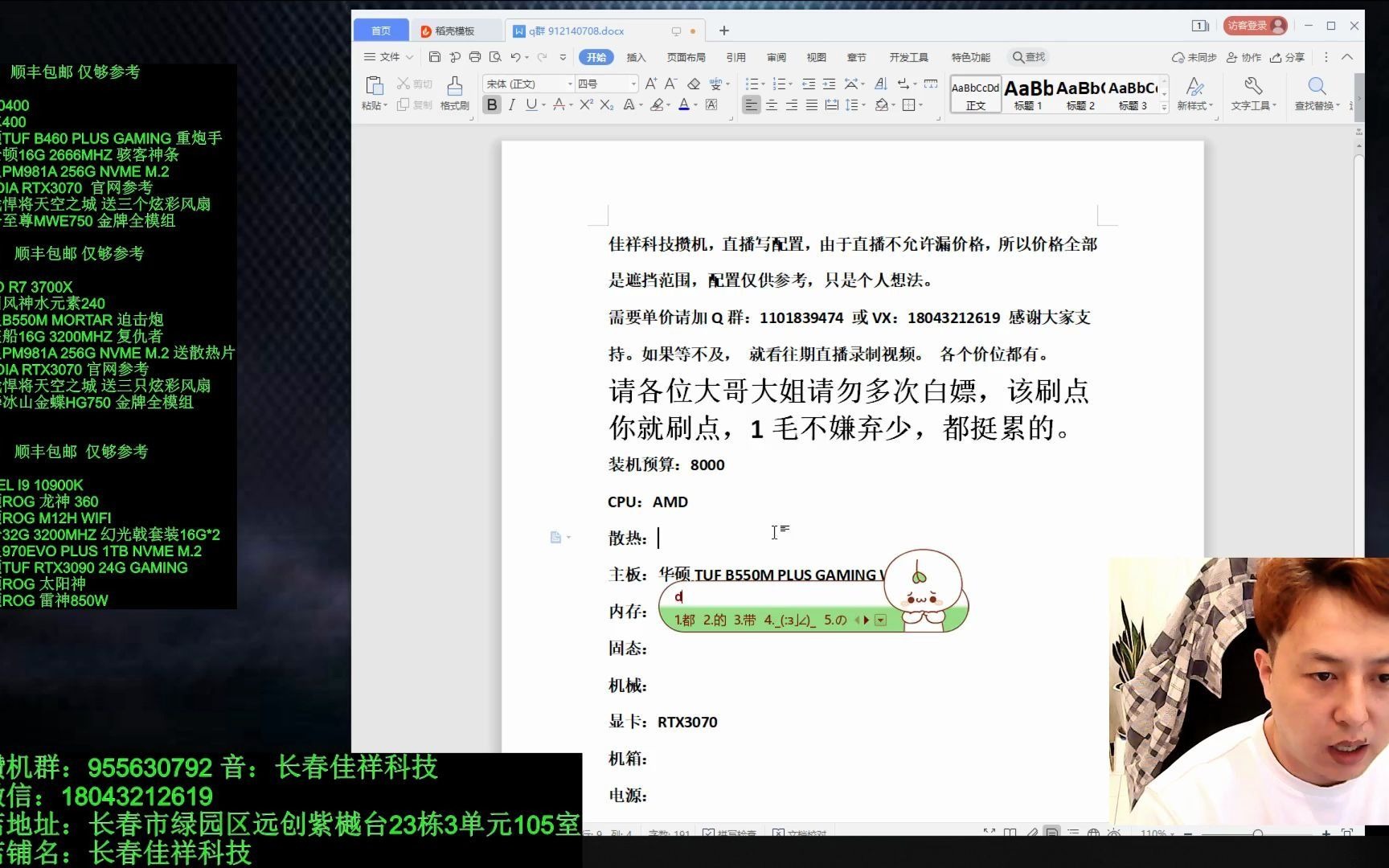Screen dimensions: 1389x868
Task: Toggle spell check (拼写检查) in status bar
Action: click(x=728, y=833)
